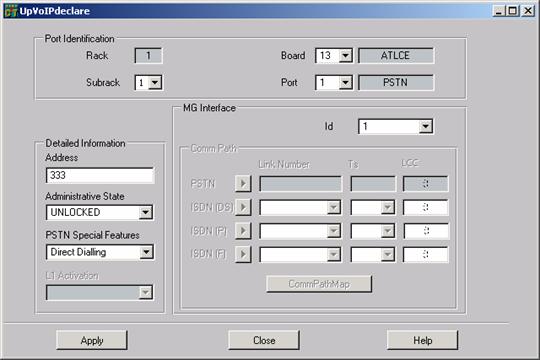This screenshot has height=360, width=540.
Task: Open the Administrative State dropdown
Action: click(x=146, y=212)
